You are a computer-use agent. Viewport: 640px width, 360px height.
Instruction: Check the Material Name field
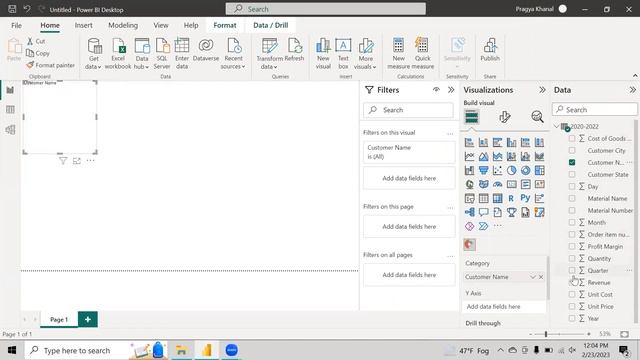click(572, 198)
